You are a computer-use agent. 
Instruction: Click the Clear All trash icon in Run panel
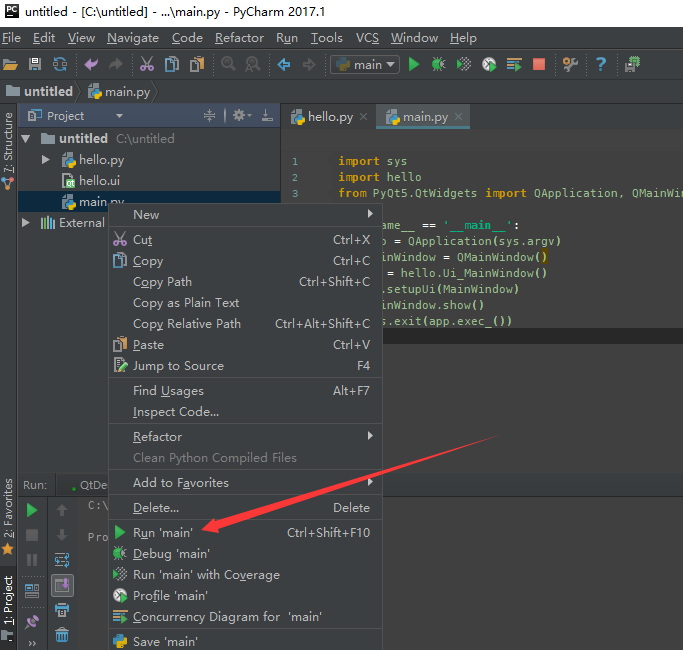coord(62,635)
